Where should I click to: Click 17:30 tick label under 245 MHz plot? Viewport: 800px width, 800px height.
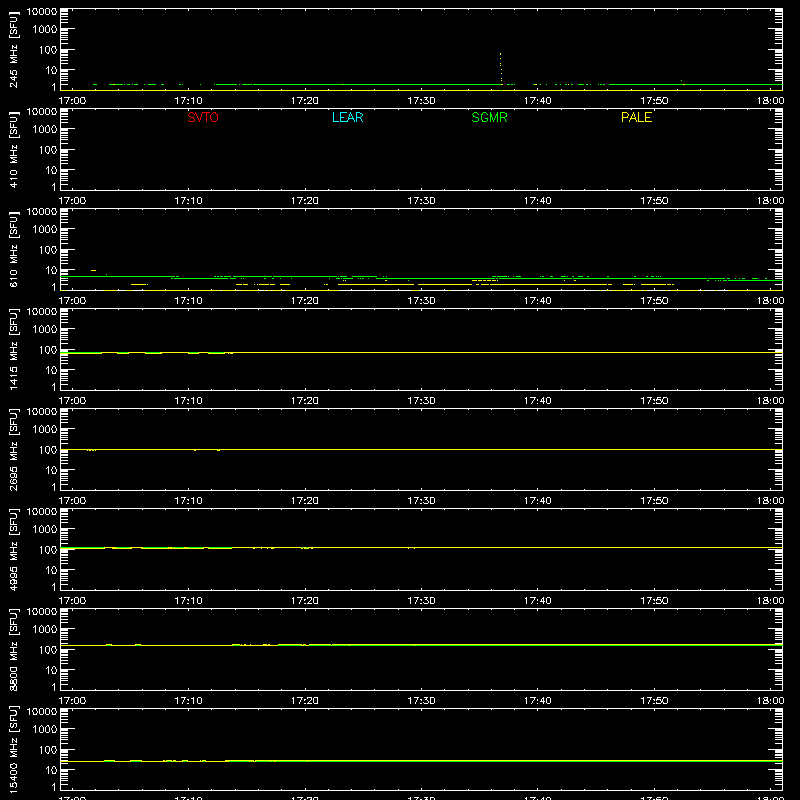(x=421, y=101)
